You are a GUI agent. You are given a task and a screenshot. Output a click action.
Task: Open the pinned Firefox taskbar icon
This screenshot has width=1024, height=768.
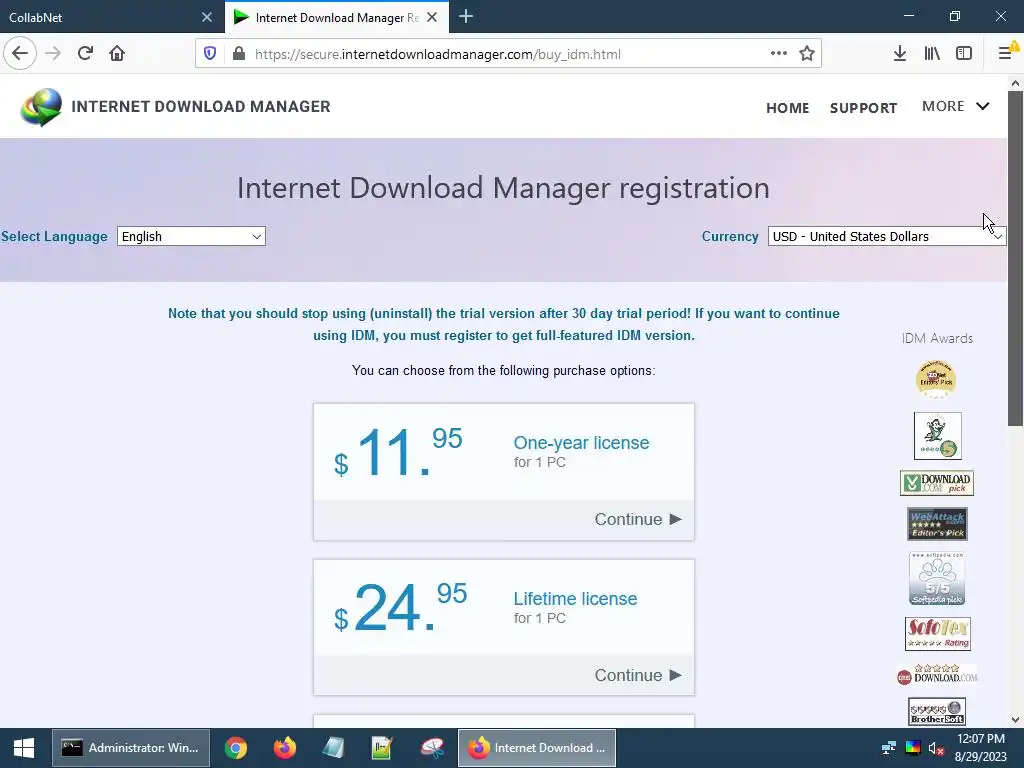[285, 748]
